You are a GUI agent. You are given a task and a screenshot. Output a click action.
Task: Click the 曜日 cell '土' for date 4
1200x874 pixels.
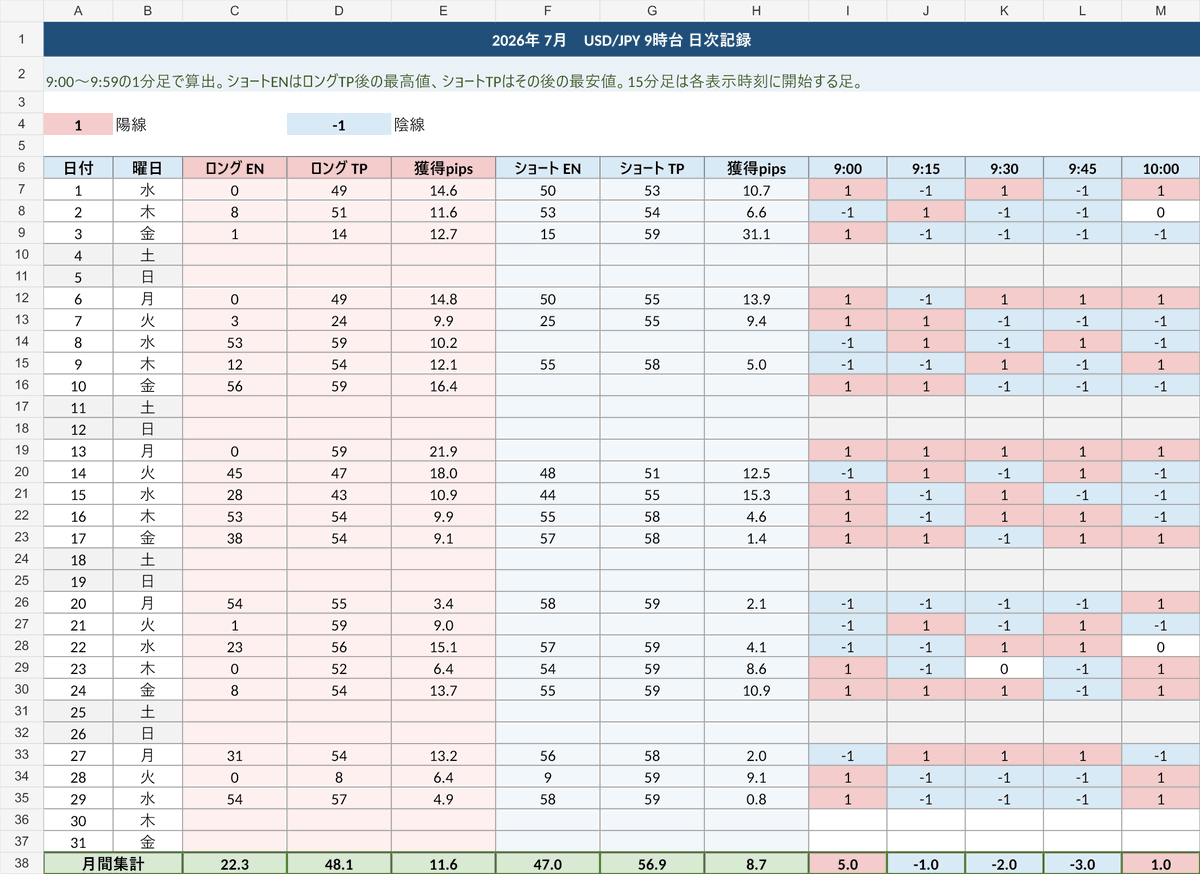(x=148, y=255)
